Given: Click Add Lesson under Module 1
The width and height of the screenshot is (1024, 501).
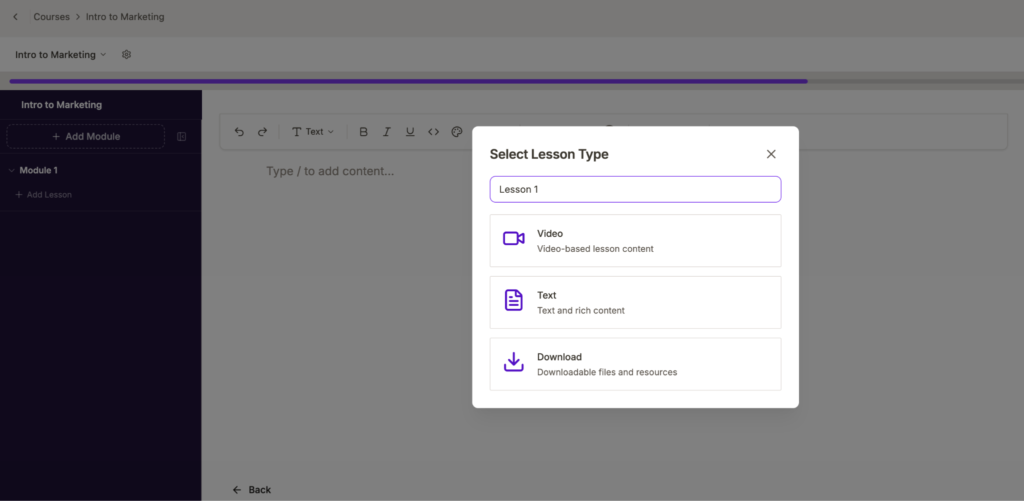Looking at the screenshot, I should (44, 195).
